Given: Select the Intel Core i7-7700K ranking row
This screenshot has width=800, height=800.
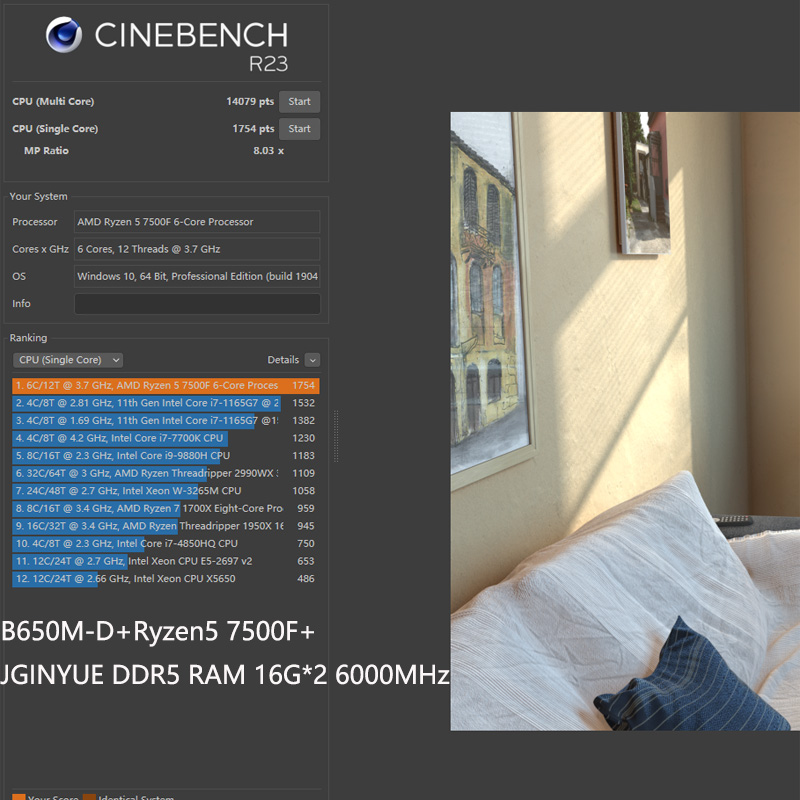Looking at the screenshot, I should (x=166, y=438).
